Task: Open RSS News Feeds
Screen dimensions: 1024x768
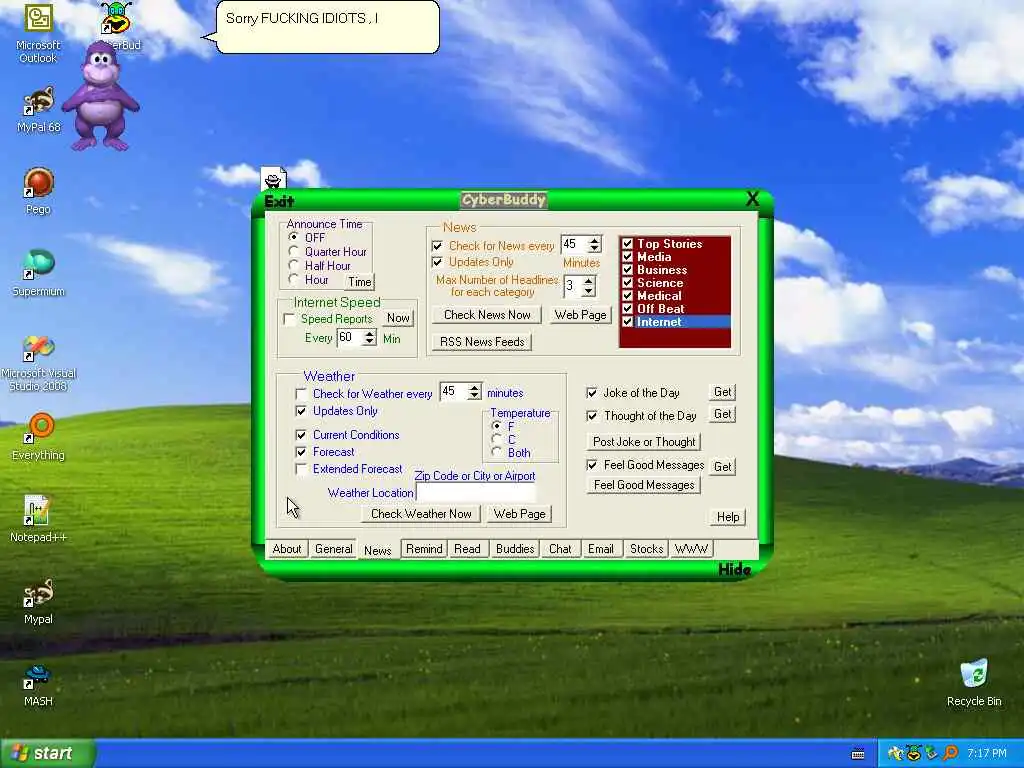Action: [x=482, y=342]
